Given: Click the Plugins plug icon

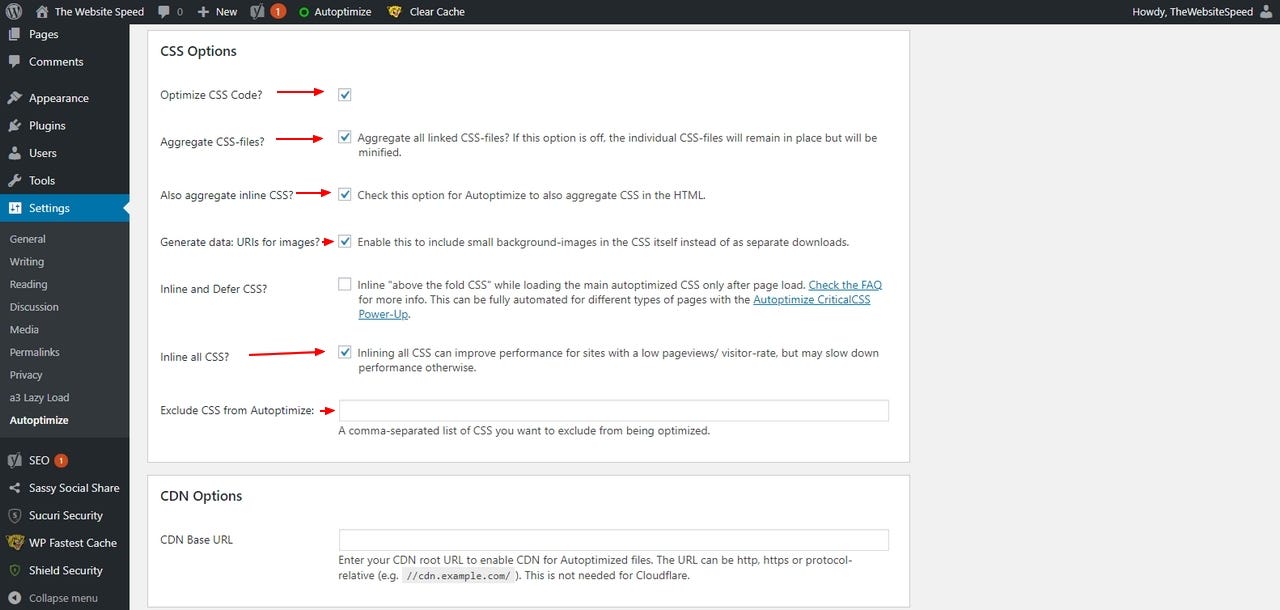Looking at the screenshot, I should coord(14,126).
